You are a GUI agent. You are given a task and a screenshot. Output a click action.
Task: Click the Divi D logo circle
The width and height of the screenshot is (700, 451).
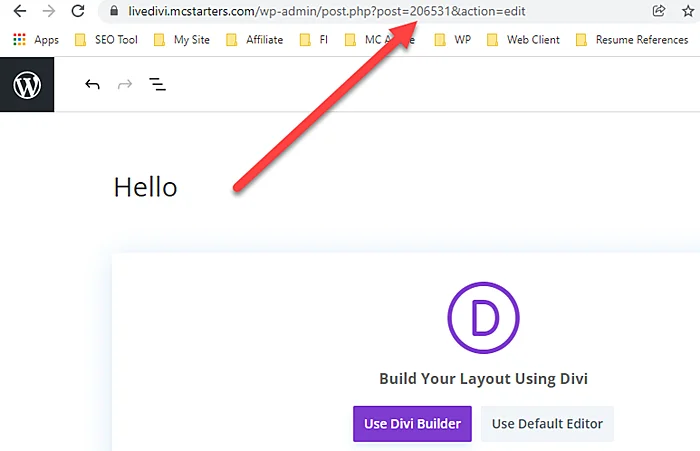[x=483, y=317]
